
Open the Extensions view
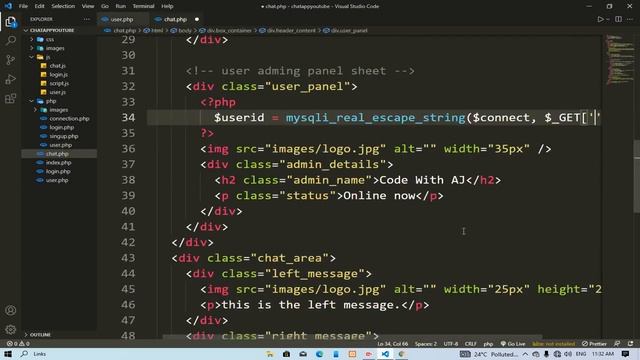[x=11, y=98]
